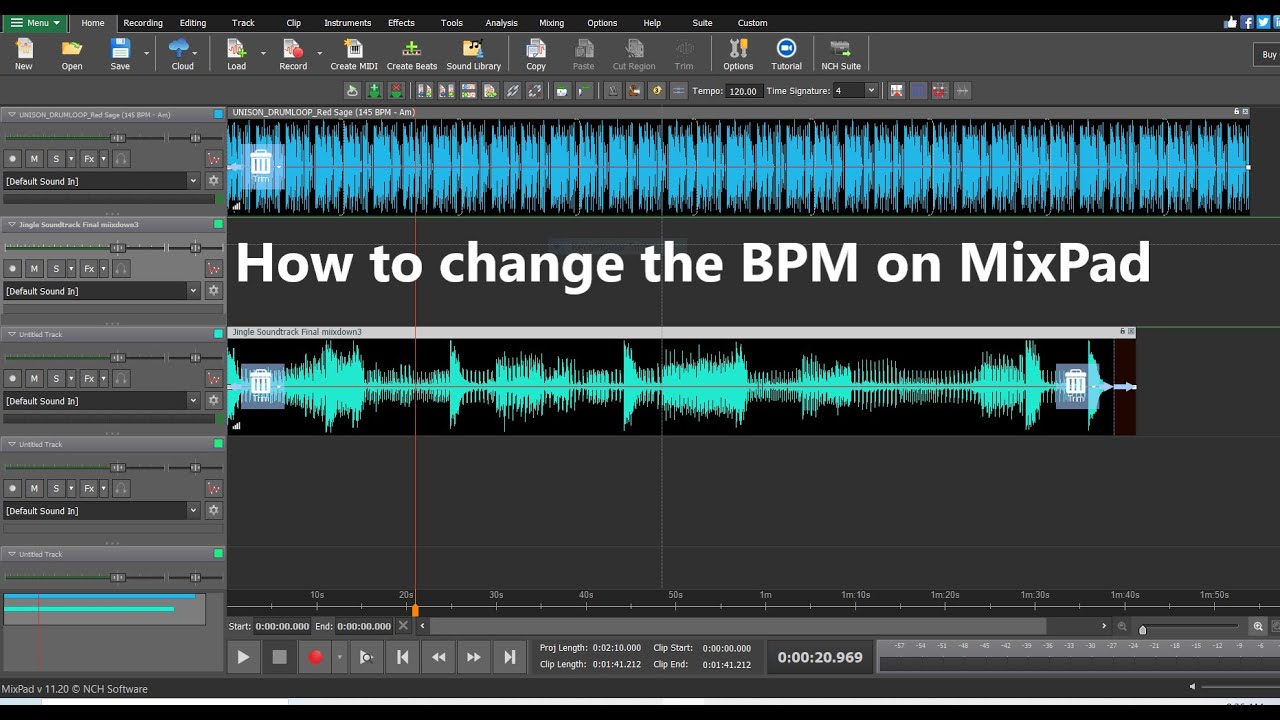The height and width of the screenshot is (720, 1280).
Task: Open the Analysis tab
Action: coord(501,23)
